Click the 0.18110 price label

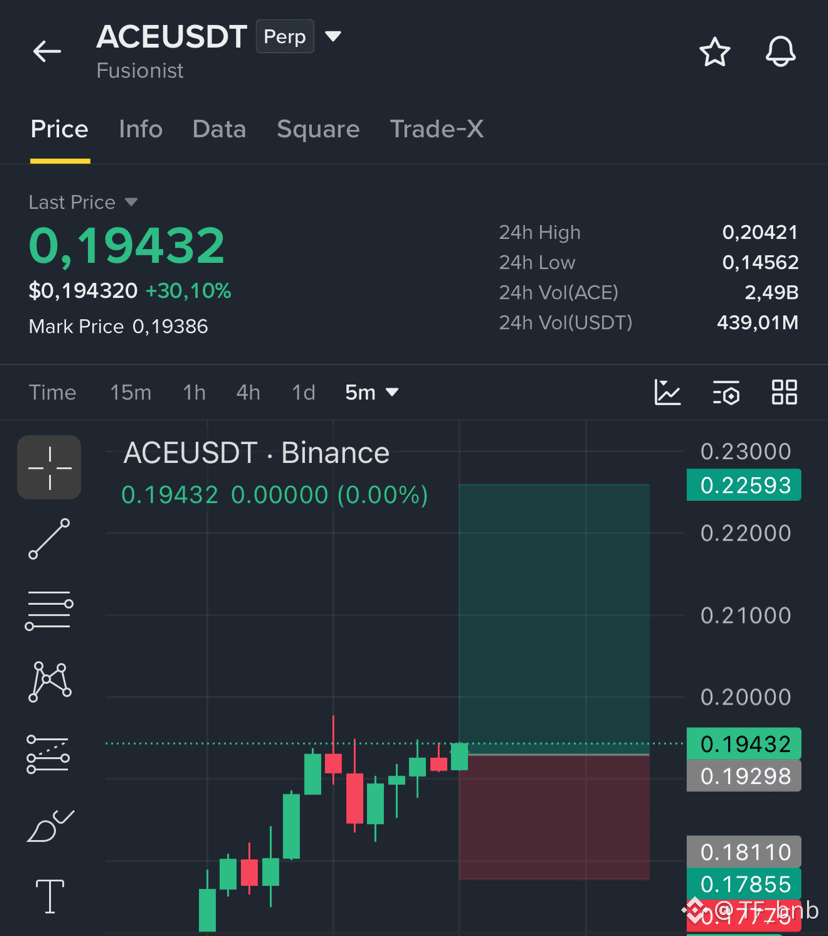[x=744, y=852]
